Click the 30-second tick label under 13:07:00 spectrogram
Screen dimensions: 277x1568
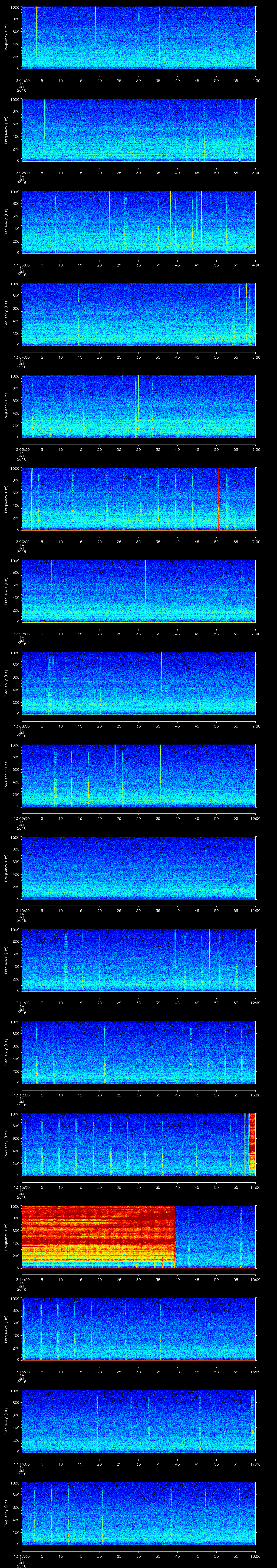point(139,634)
